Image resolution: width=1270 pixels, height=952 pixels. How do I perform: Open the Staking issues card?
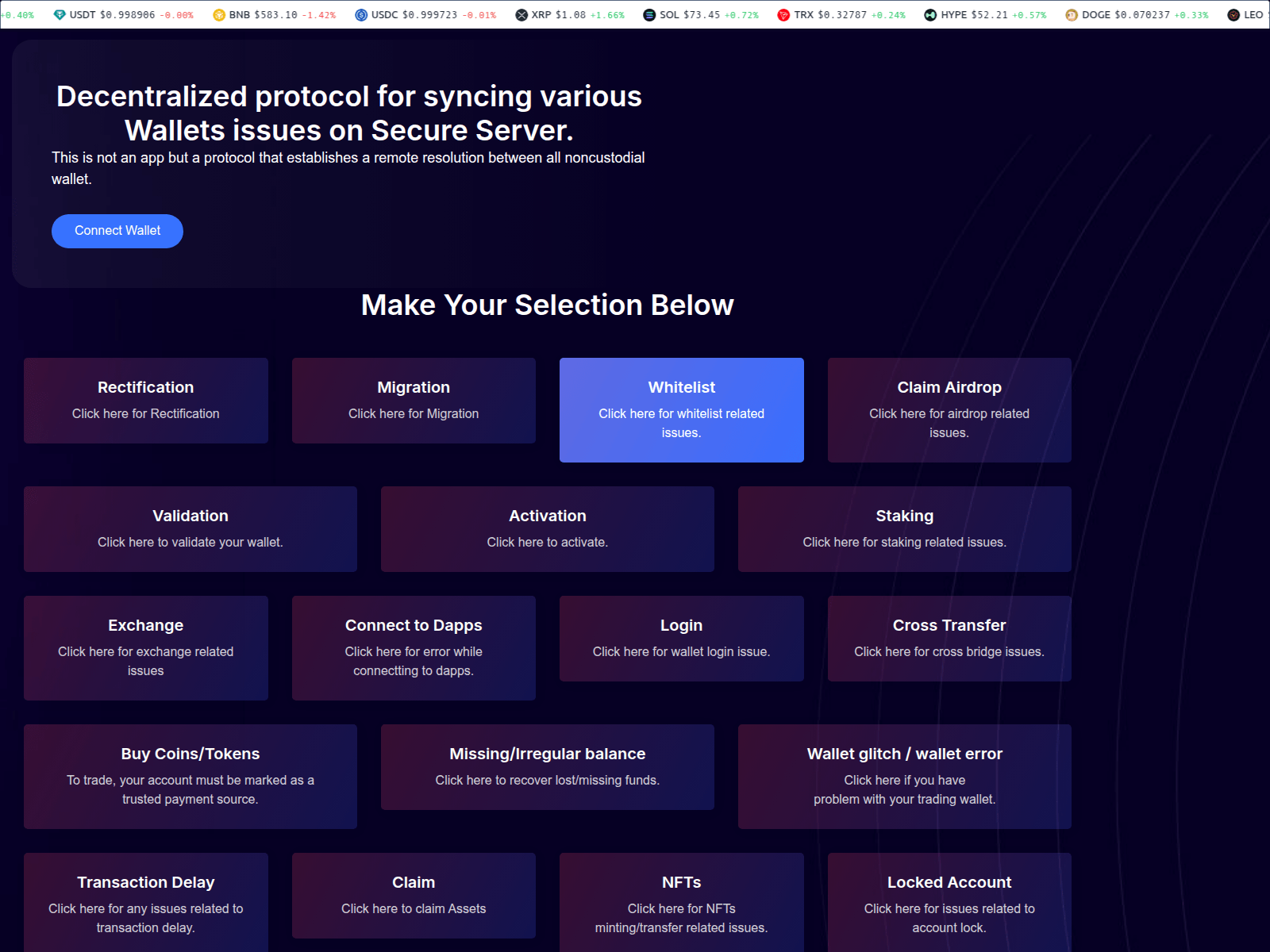tap(905, 529)
